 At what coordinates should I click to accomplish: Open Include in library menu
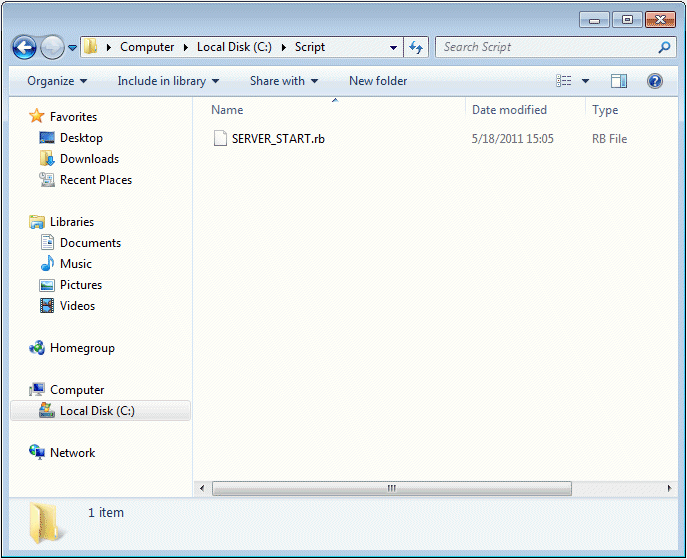(x=168, y=81)
